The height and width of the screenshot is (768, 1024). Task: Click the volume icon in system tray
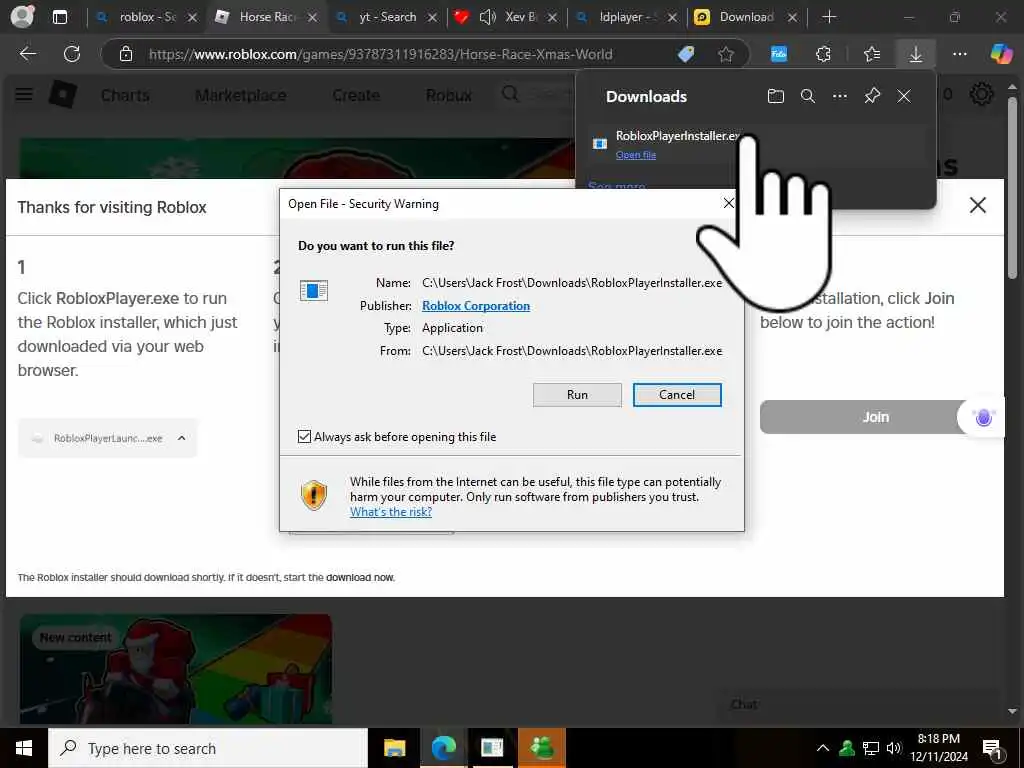click(894, 748)
